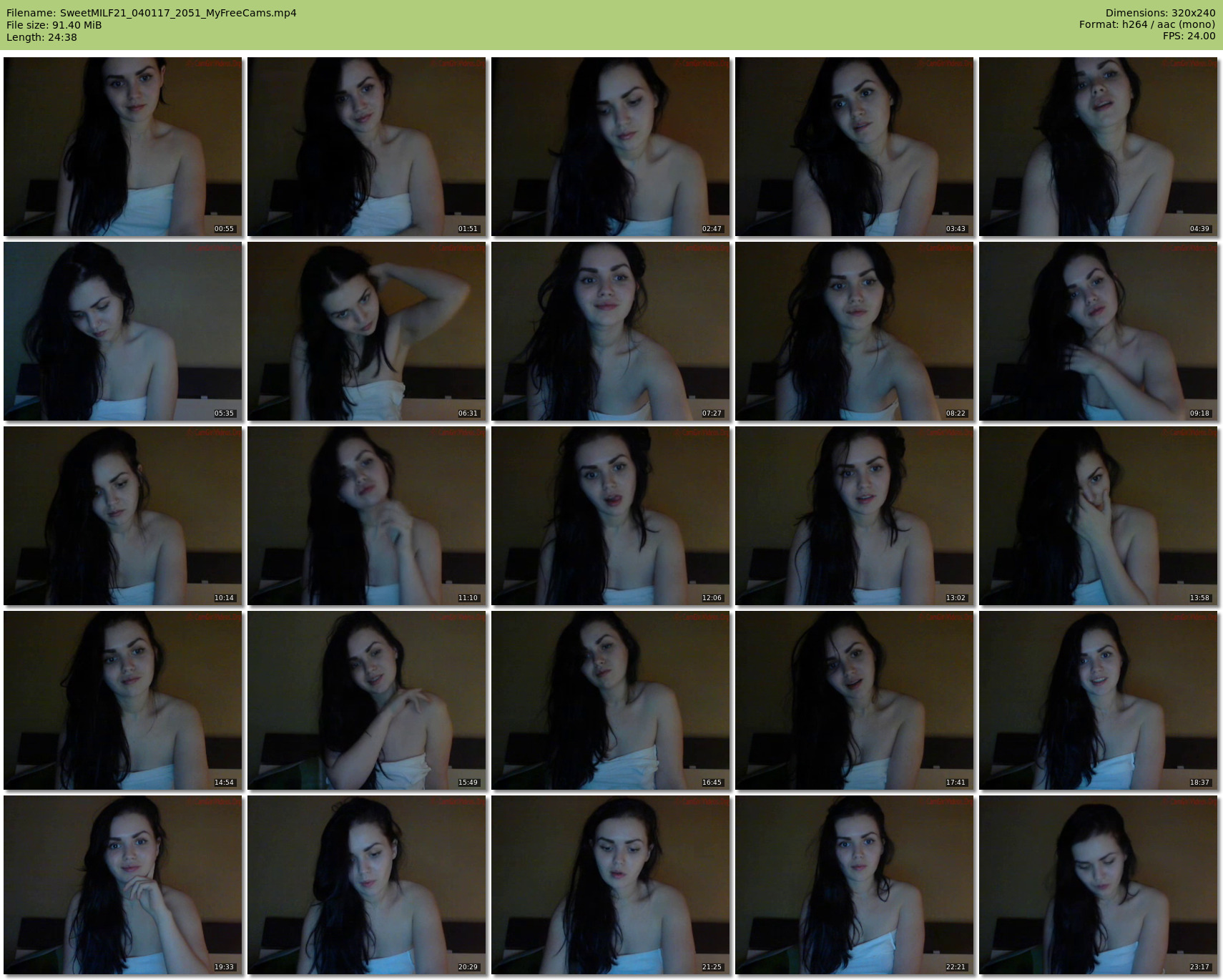Image resolution: width=1223 pixels, height=980 pixels.
Task: Click the 22:21 timestamp marker
Action: pyautogui.click(x=956, y=967)
